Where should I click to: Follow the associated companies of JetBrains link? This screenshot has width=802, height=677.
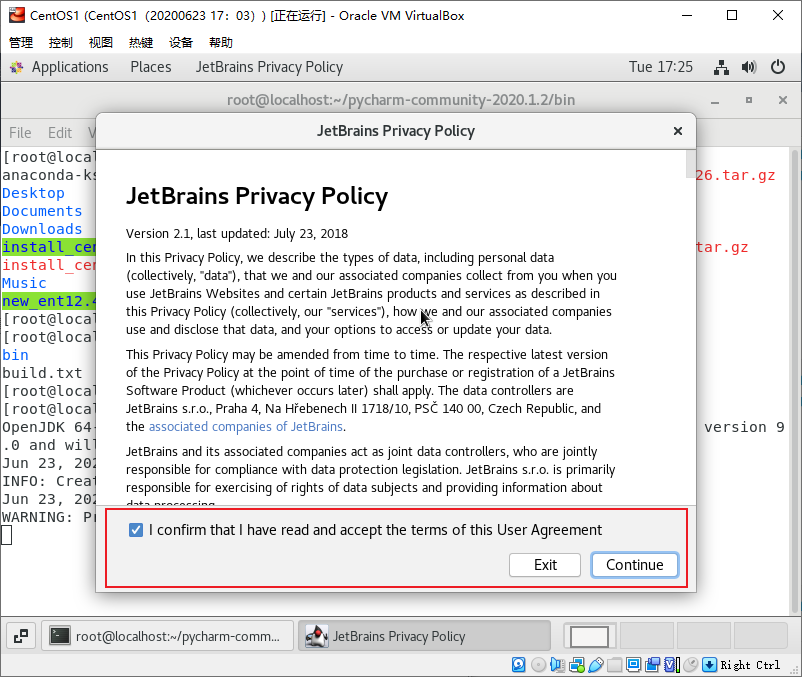pos(246,427)
